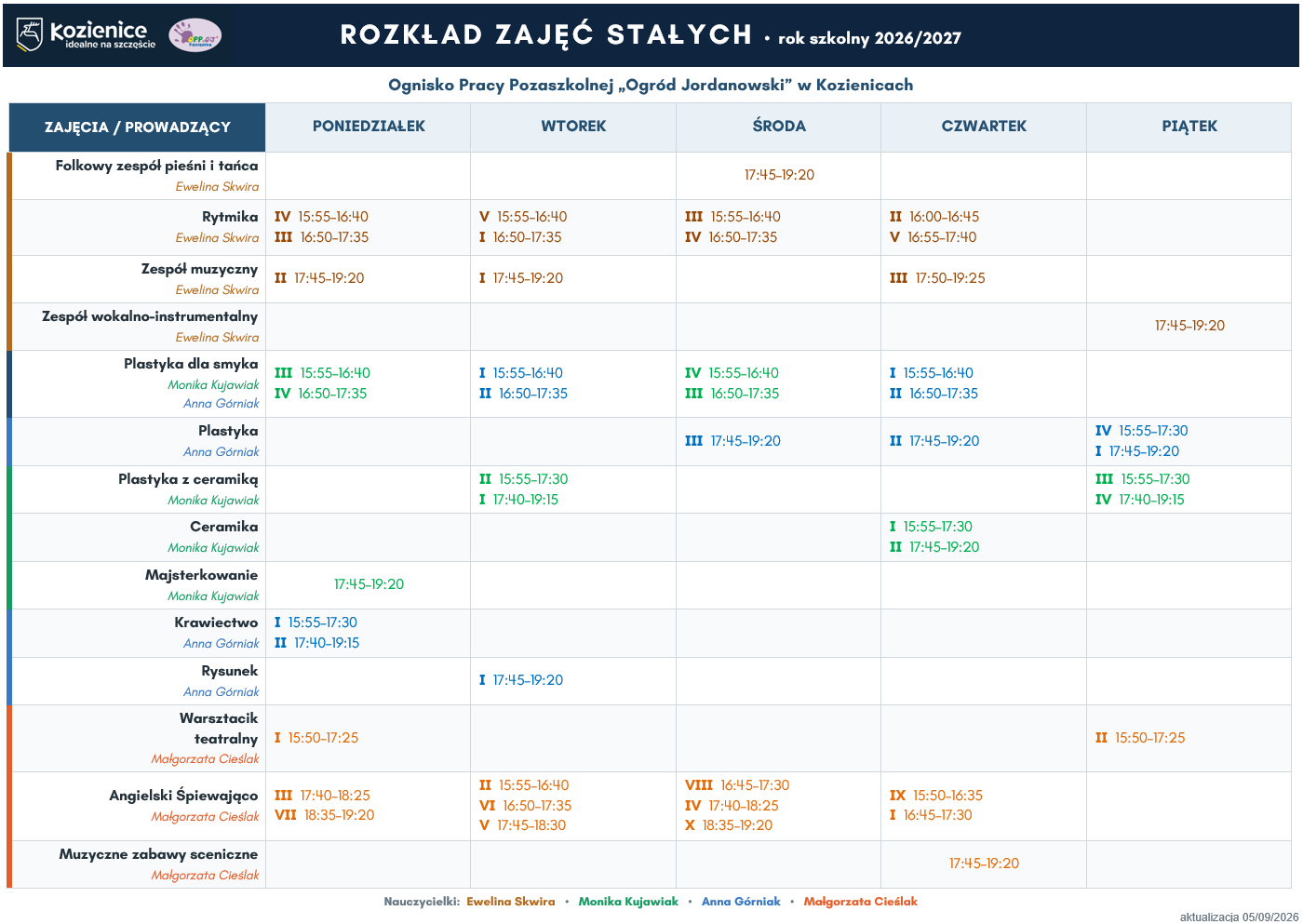Click Rytmika Thursday slot II 16:00–16:45

pyautogui.click(x=934, y=217)
